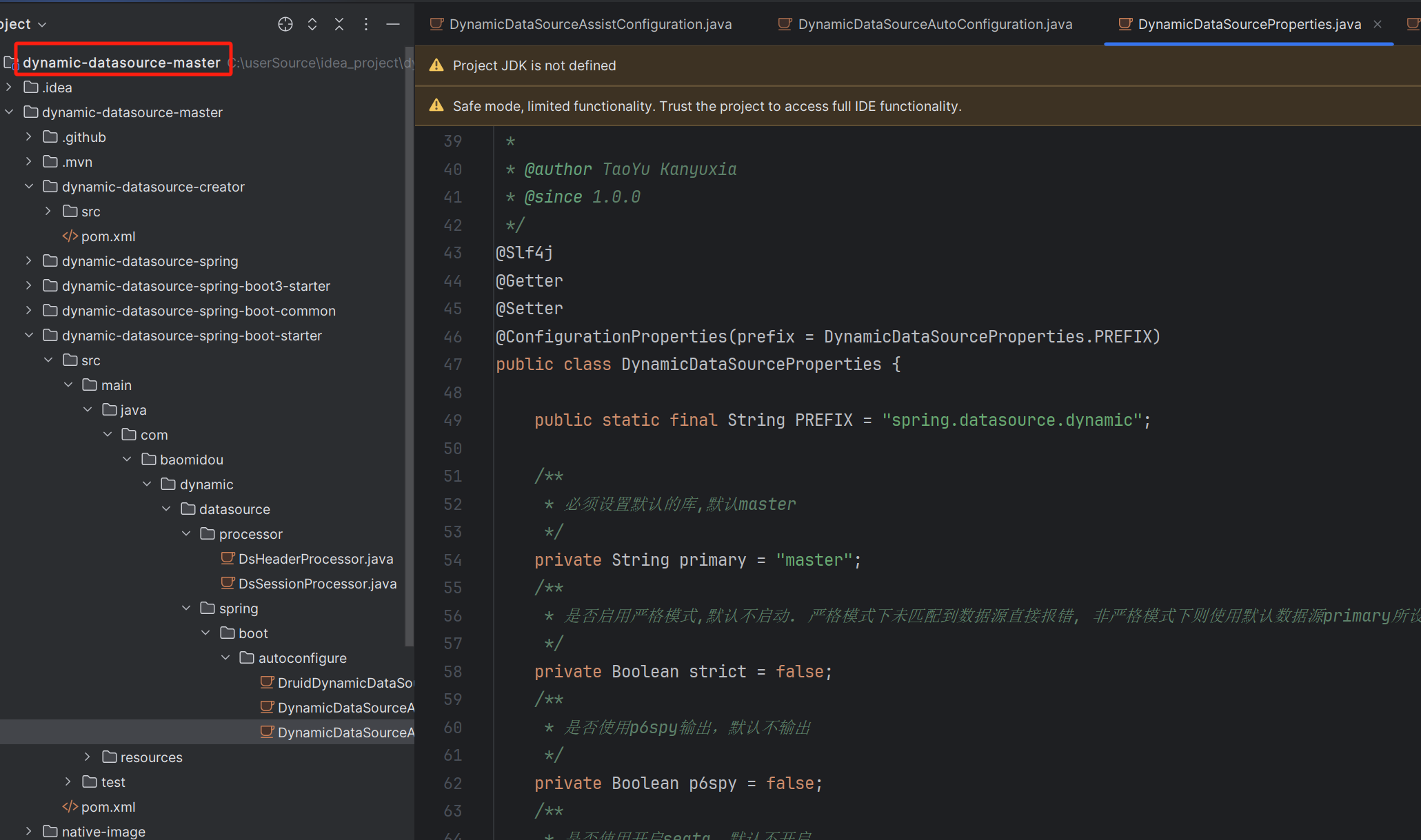The width and height of the screenshot is (1421, 840).
Task: Collapse the dynamic-datasource-creator folder
Action: coord(29,187)
